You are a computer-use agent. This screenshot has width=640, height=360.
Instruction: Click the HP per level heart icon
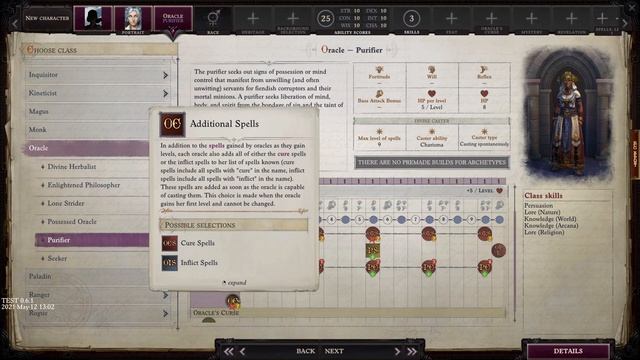431,94
